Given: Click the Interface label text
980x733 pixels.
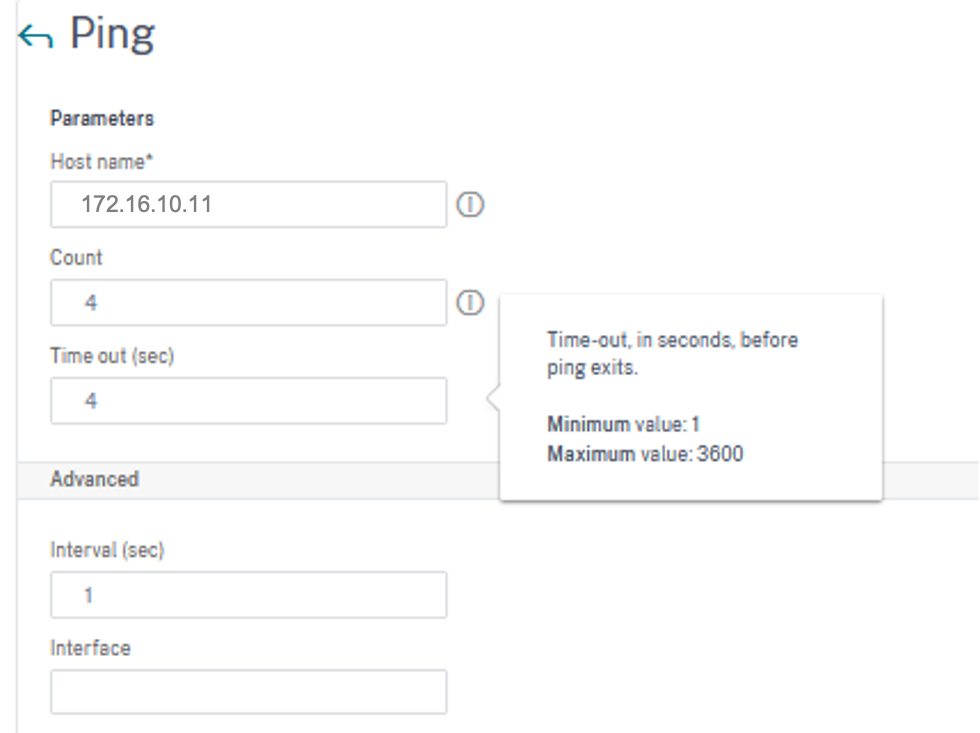Looking at the screenshot, I should pyautogui.click(x=90, y=648).
